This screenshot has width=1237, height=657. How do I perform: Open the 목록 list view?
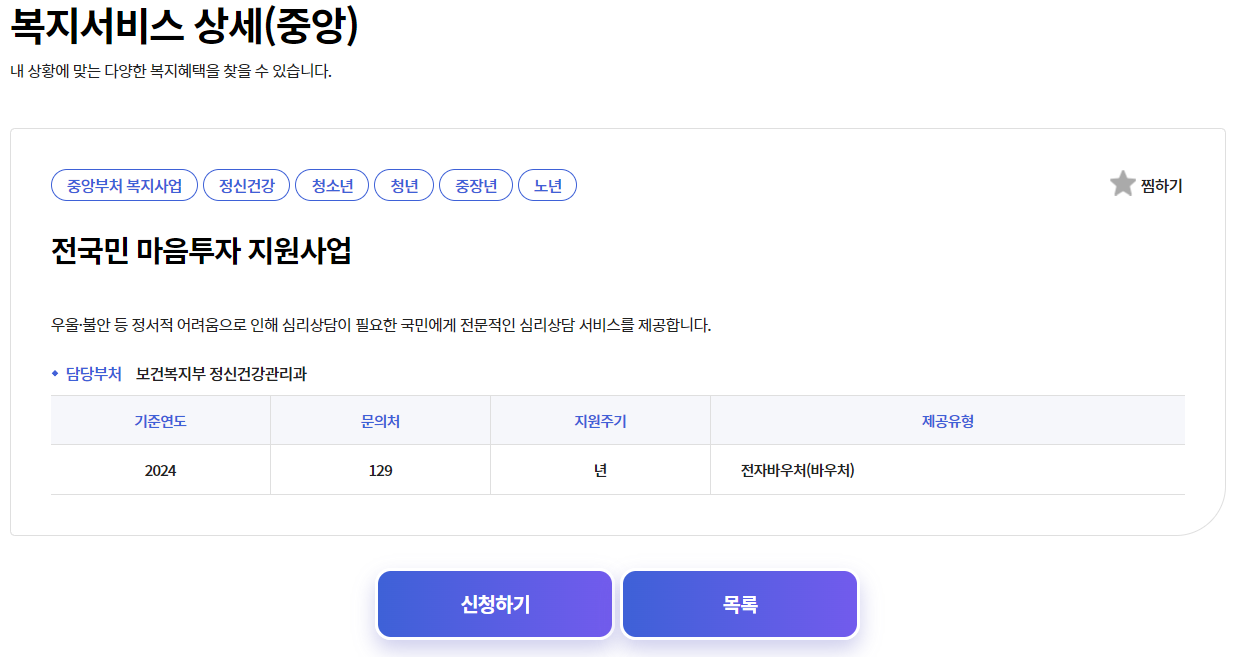pos(739,603)
